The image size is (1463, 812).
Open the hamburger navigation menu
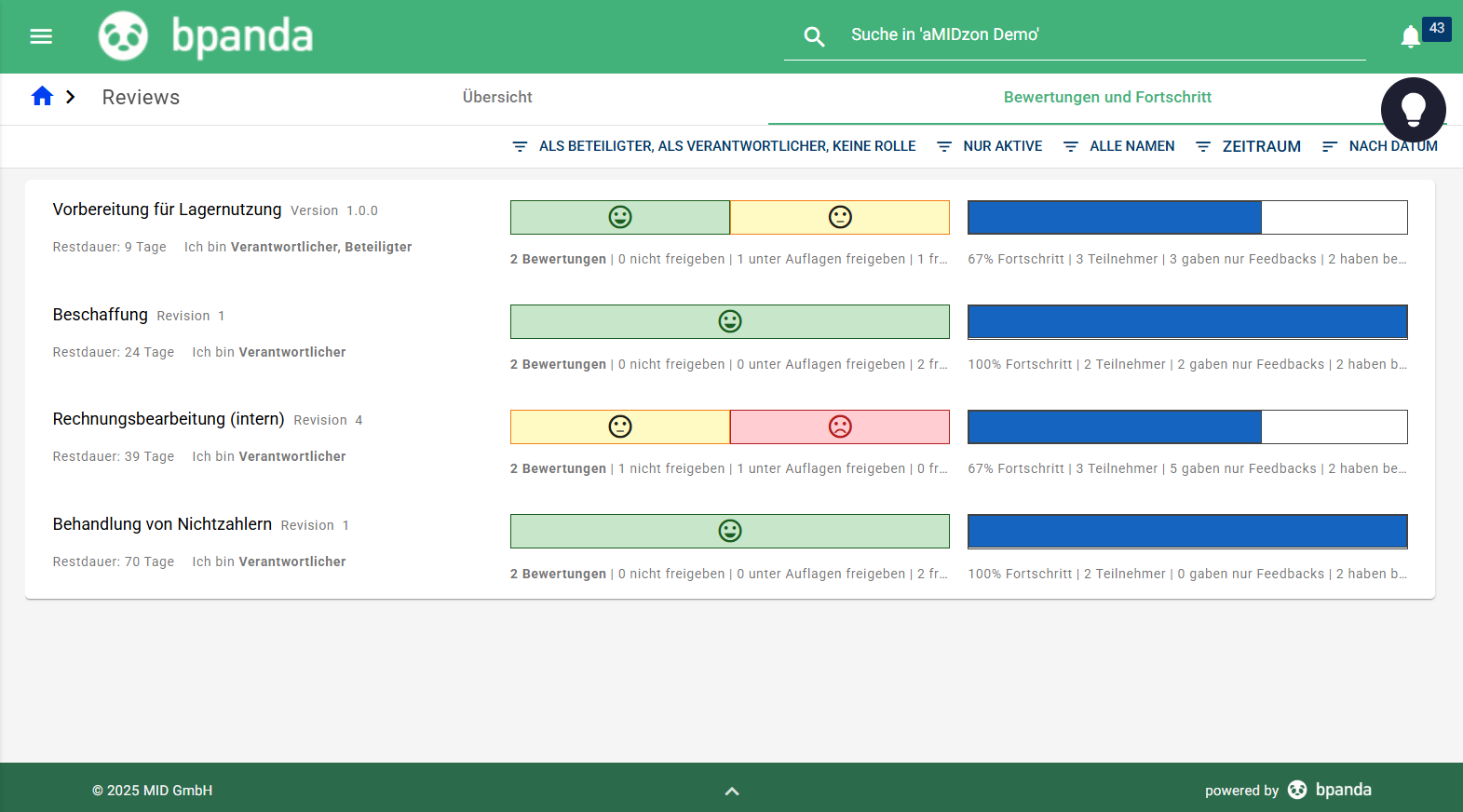click(x=41, y=36)
